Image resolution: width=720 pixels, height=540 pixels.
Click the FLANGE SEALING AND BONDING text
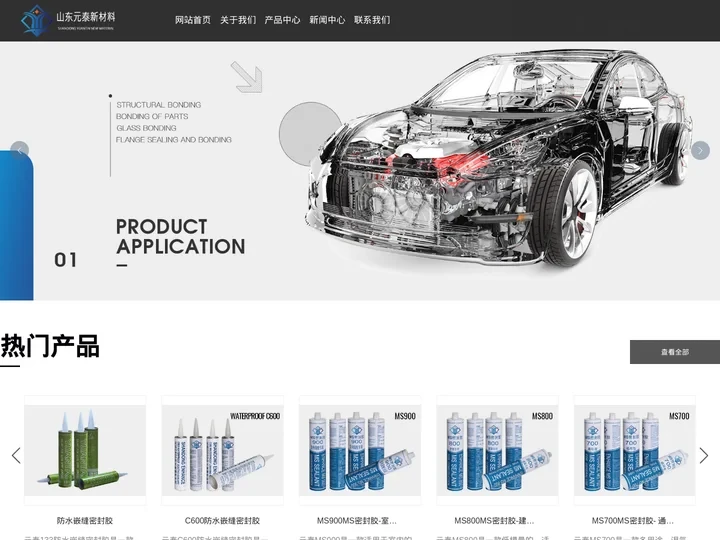click(174, 140)
